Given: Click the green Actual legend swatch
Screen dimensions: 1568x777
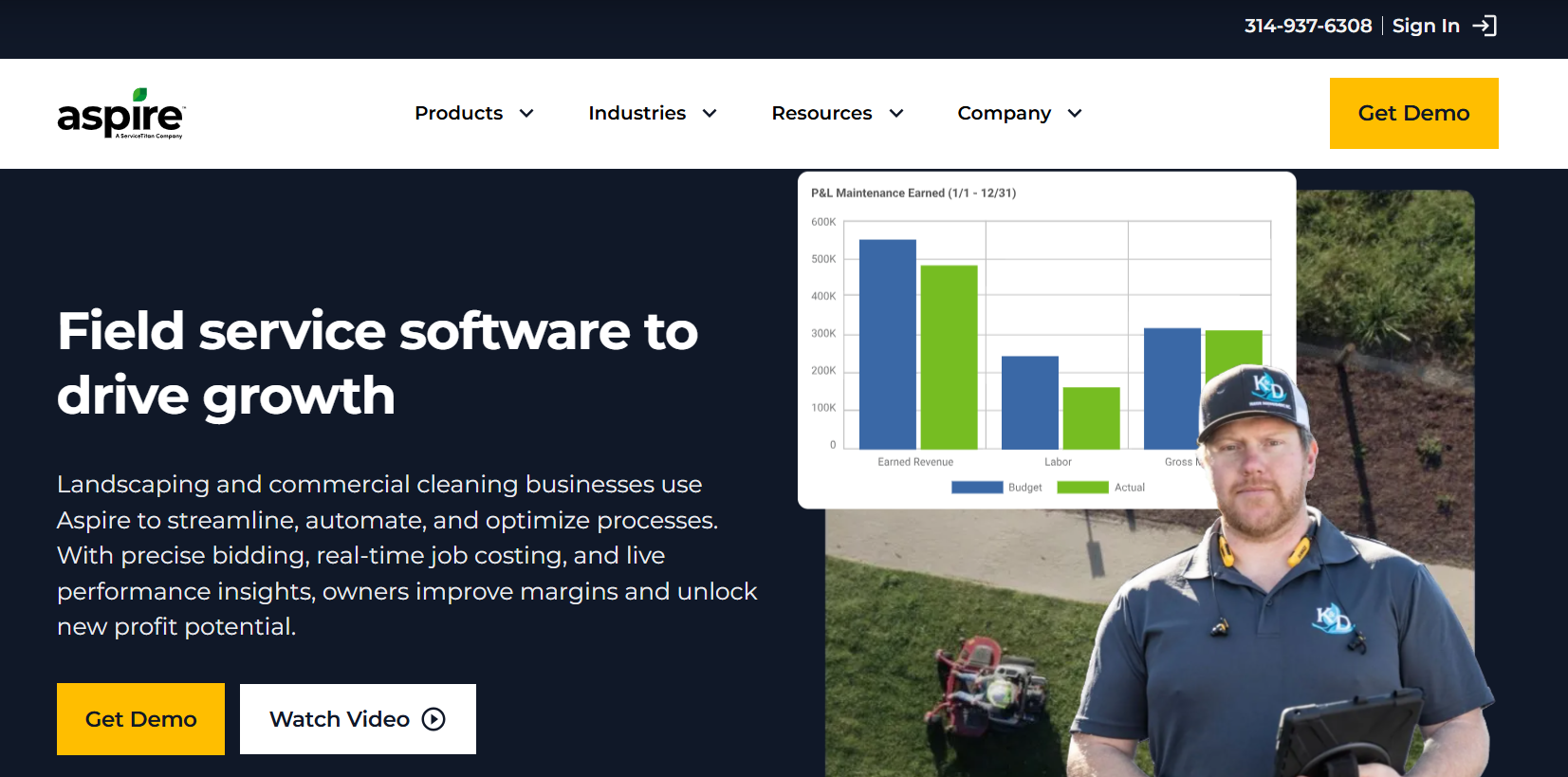Looking at the screenshot, I should 1082,487.
